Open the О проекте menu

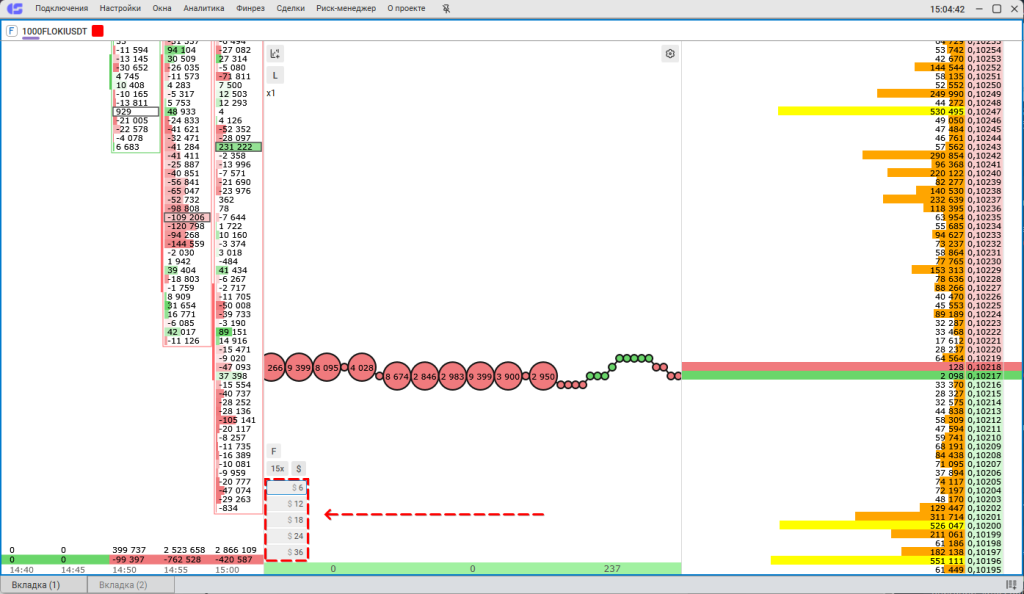pyautogui.click(x=406, y=8)
